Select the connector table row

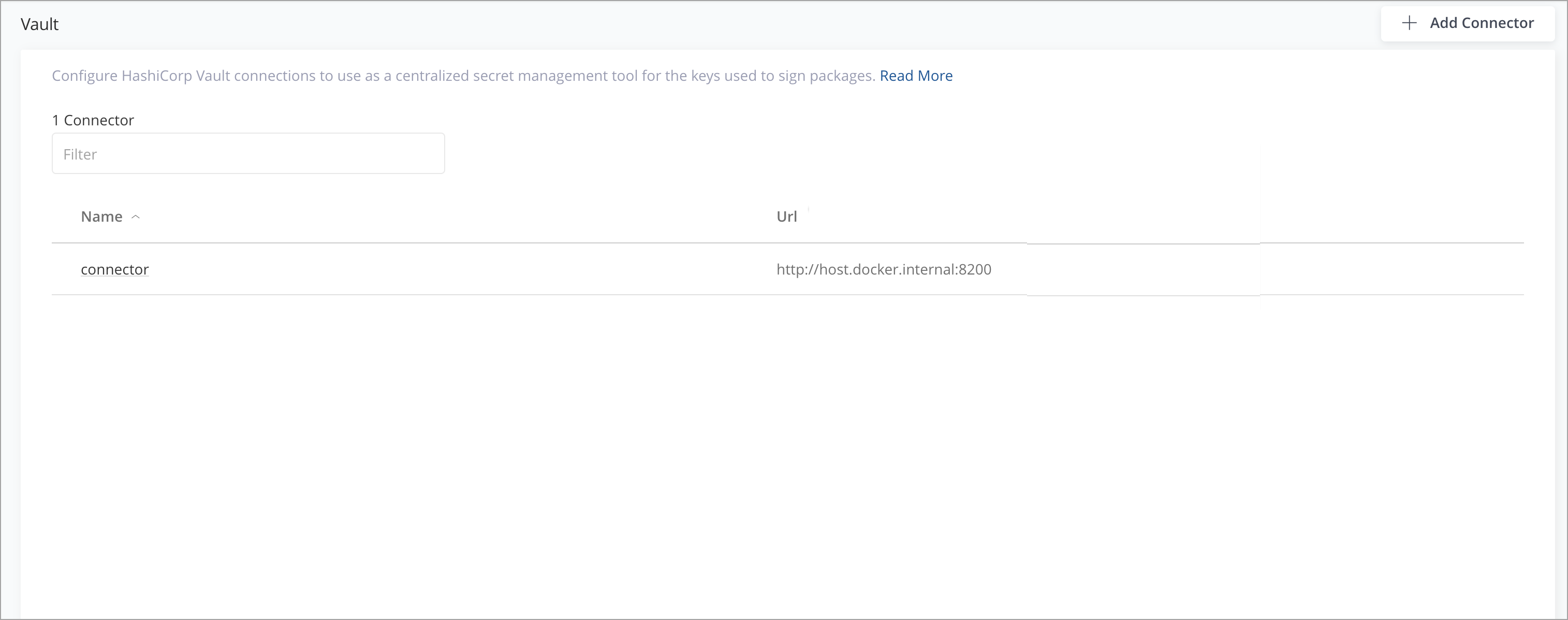(x=426, y=269)
